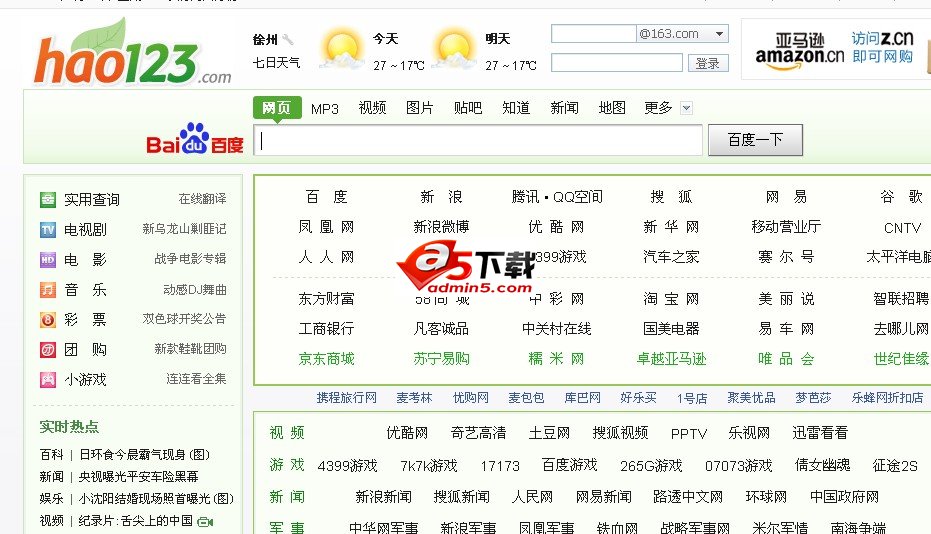The image size is (931, 534).
Task: Click the Amazon.cn banner logo
Action: tap(799, 50)
